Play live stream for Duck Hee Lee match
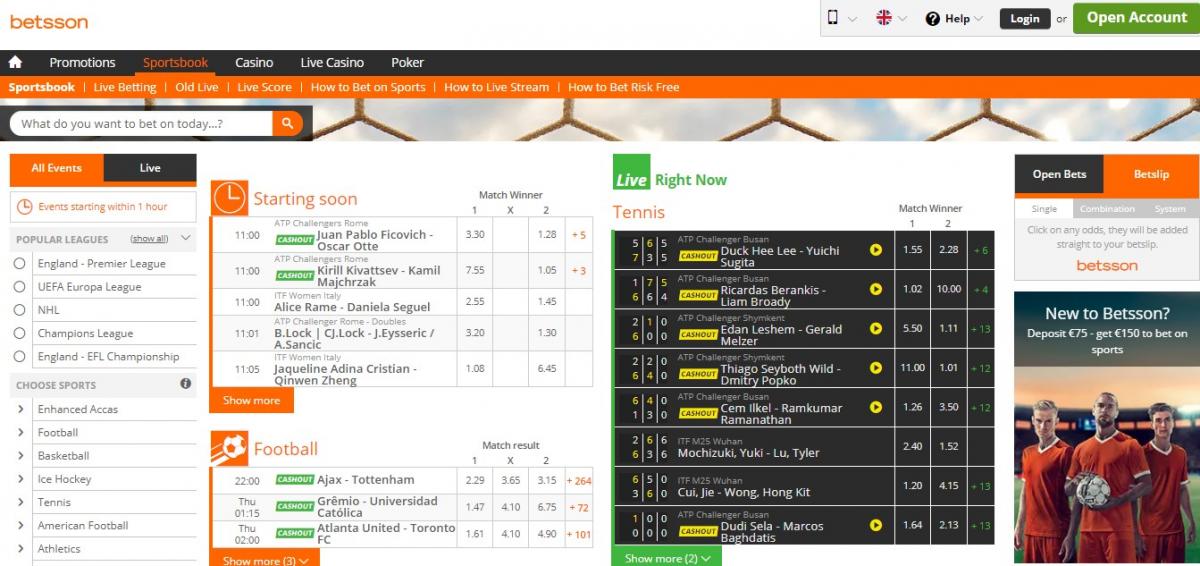Viewport: 1200px width, 566px height. click(876, 250)
